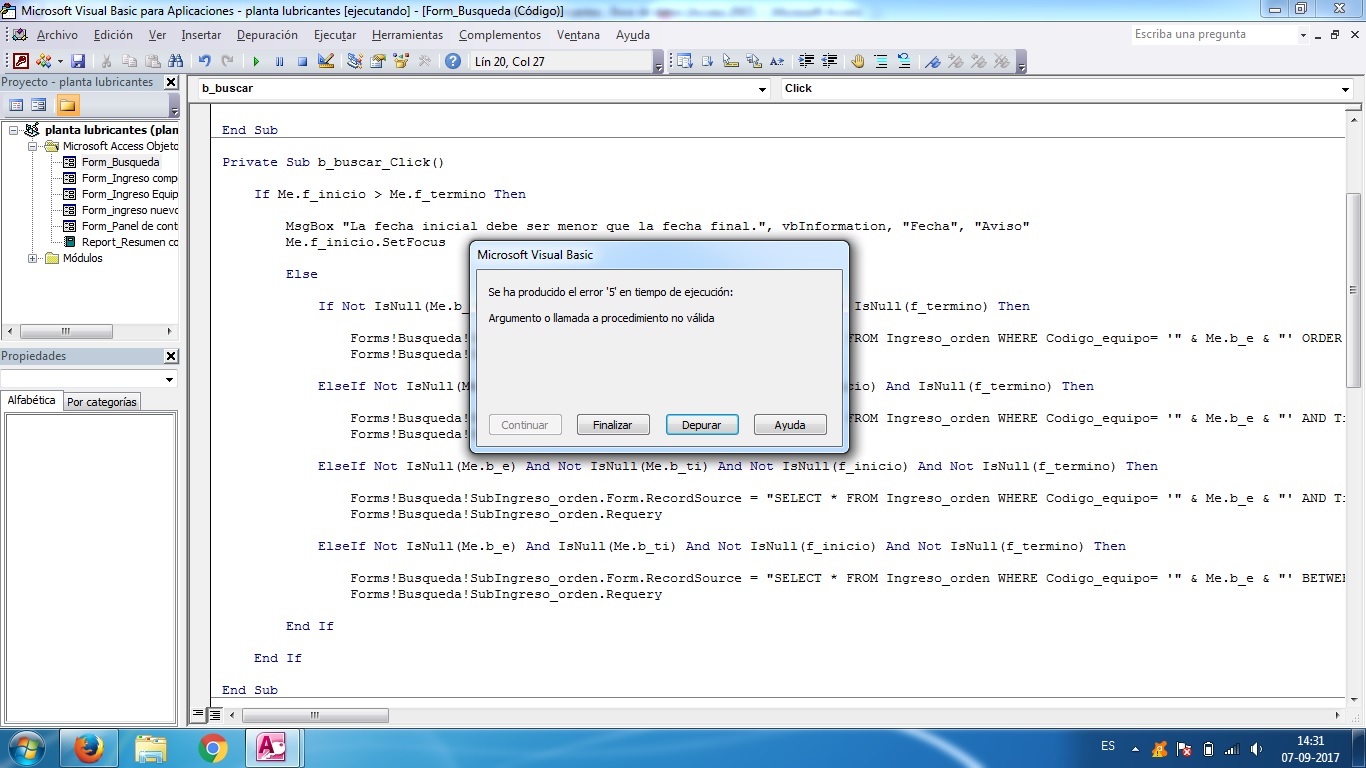Click the Complete Word toolbar icon
The image size is (1366, 768).
777,61
